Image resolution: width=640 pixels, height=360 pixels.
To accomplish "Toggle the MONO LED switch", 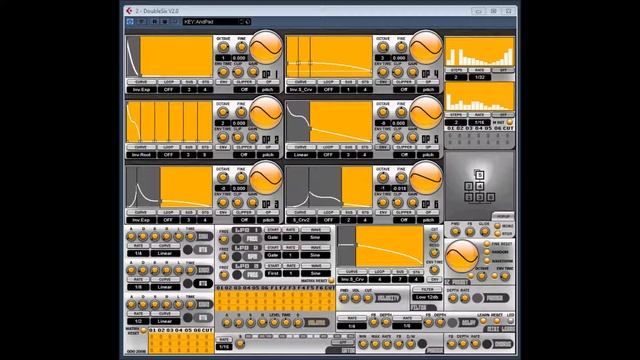I will [x=497, y=226].
